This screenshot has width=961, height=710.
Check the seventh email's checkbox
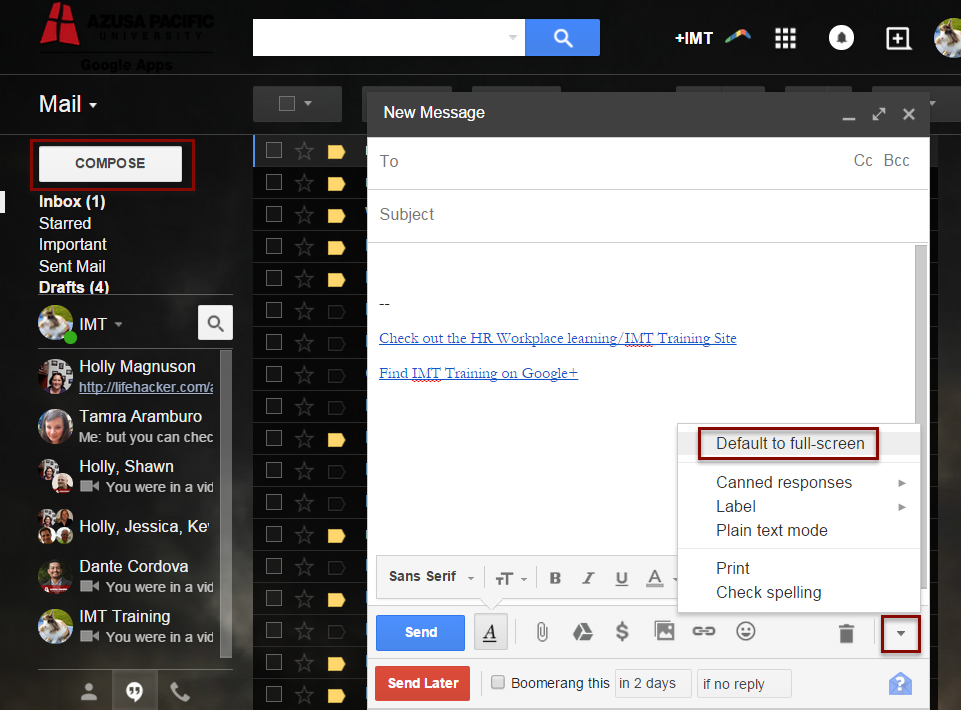(x=274, y=342)
